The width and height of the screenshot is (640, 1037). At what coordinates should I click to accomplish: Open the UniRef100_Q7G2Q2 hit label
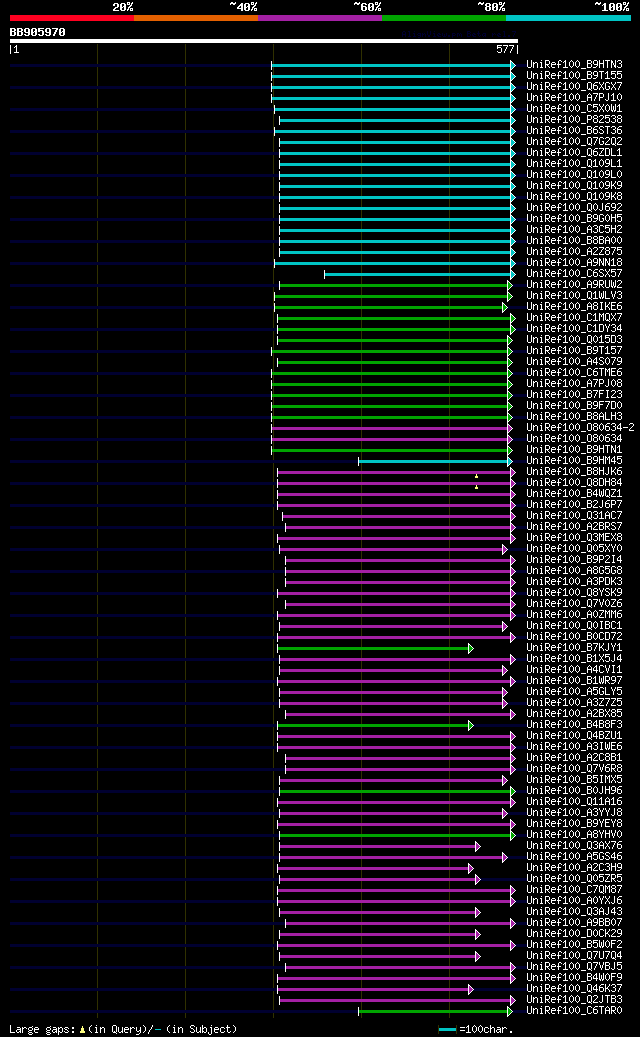click(x=574, y=142)
